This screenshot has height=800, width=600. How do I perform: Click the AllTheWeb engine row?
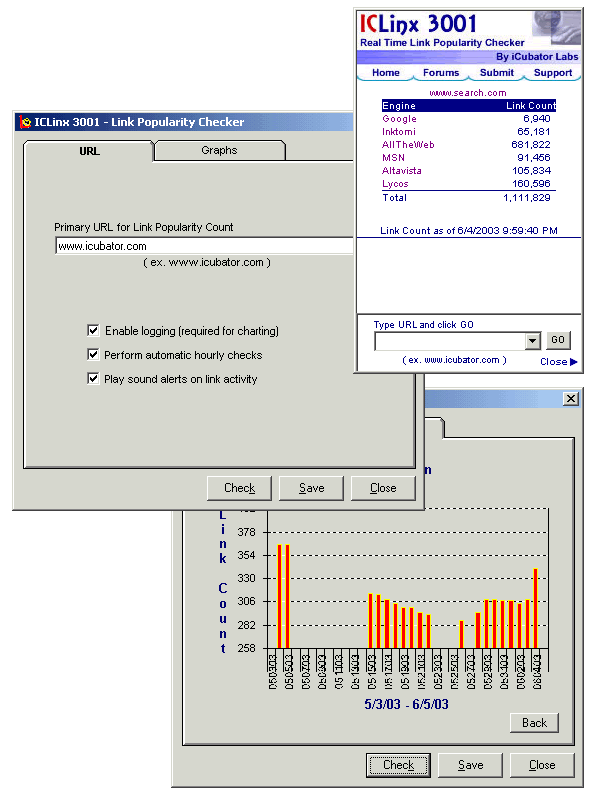click(468, 145)
